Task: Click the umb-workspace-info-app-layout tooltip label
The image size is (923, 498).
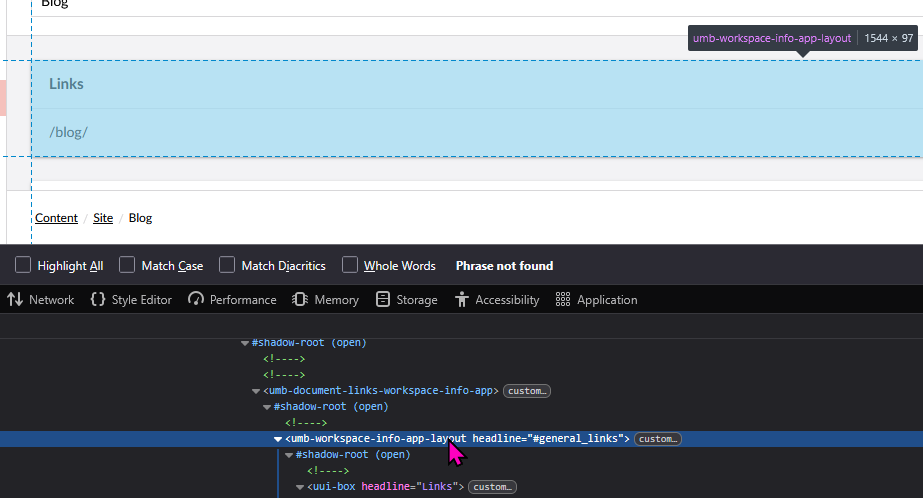Action: 772,38
